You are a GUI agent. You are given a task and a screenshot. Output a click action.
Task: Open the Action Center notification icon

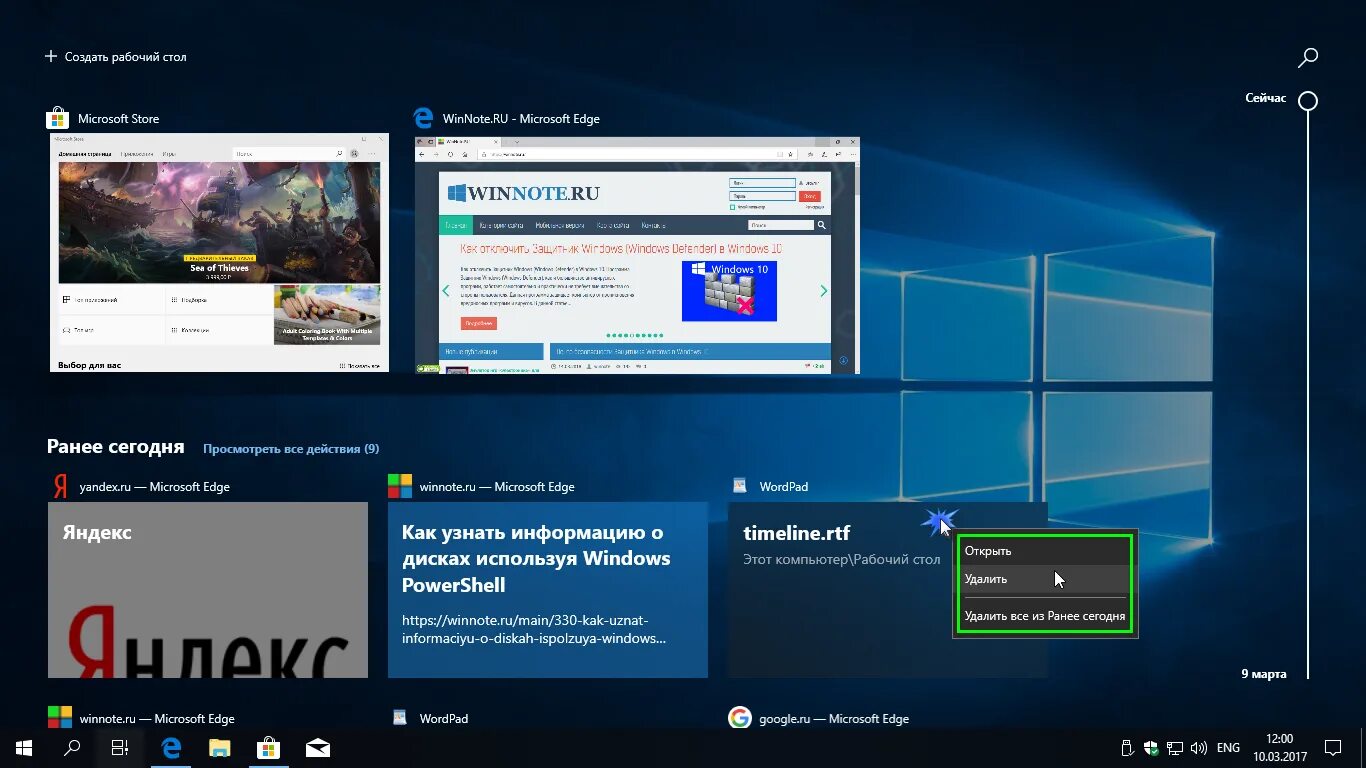(1333, 748)
